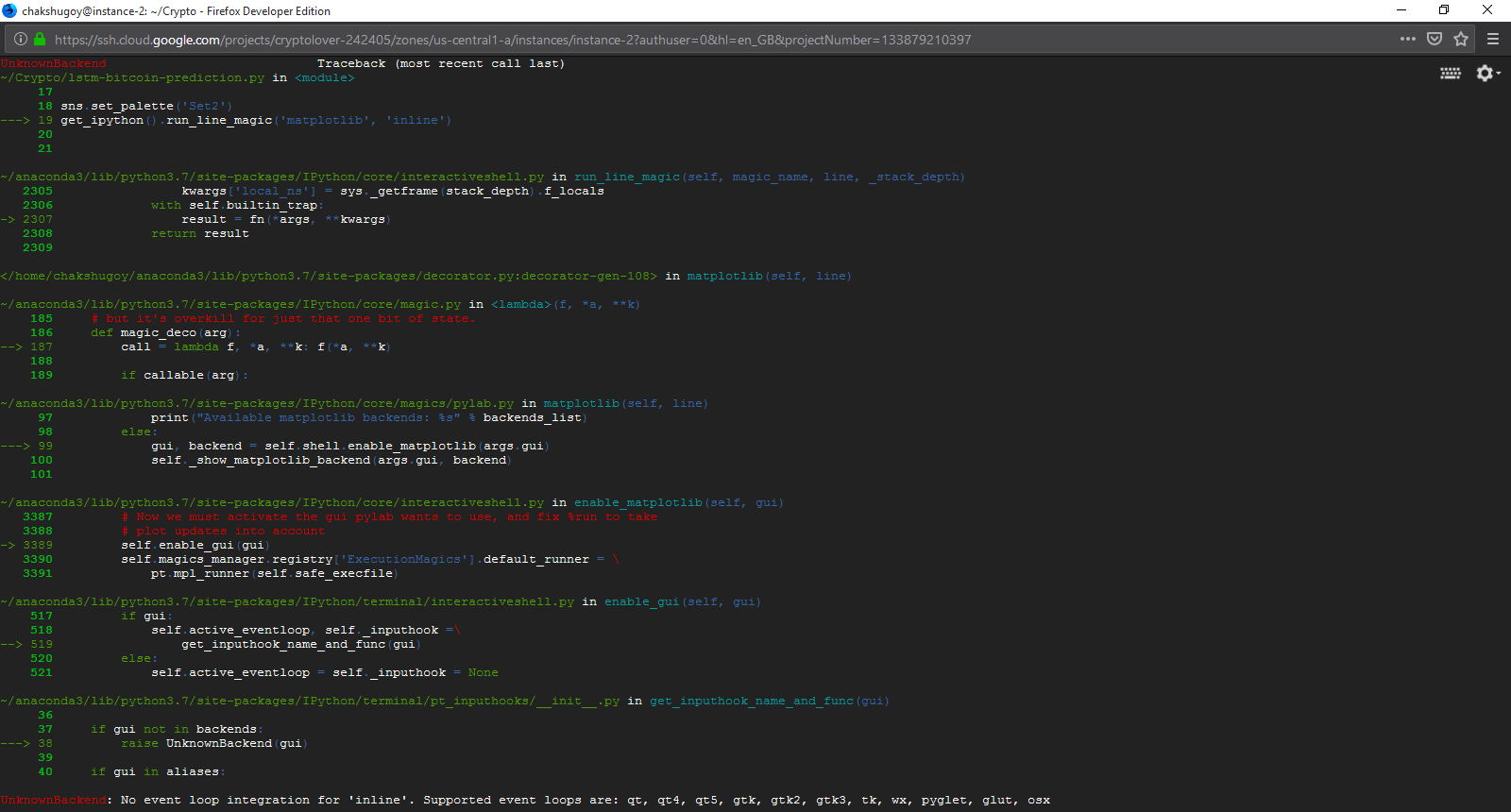Screen dimensions: 1511x812
Task: Open the page actions three-dot menu
Action: coord(1408,39)
